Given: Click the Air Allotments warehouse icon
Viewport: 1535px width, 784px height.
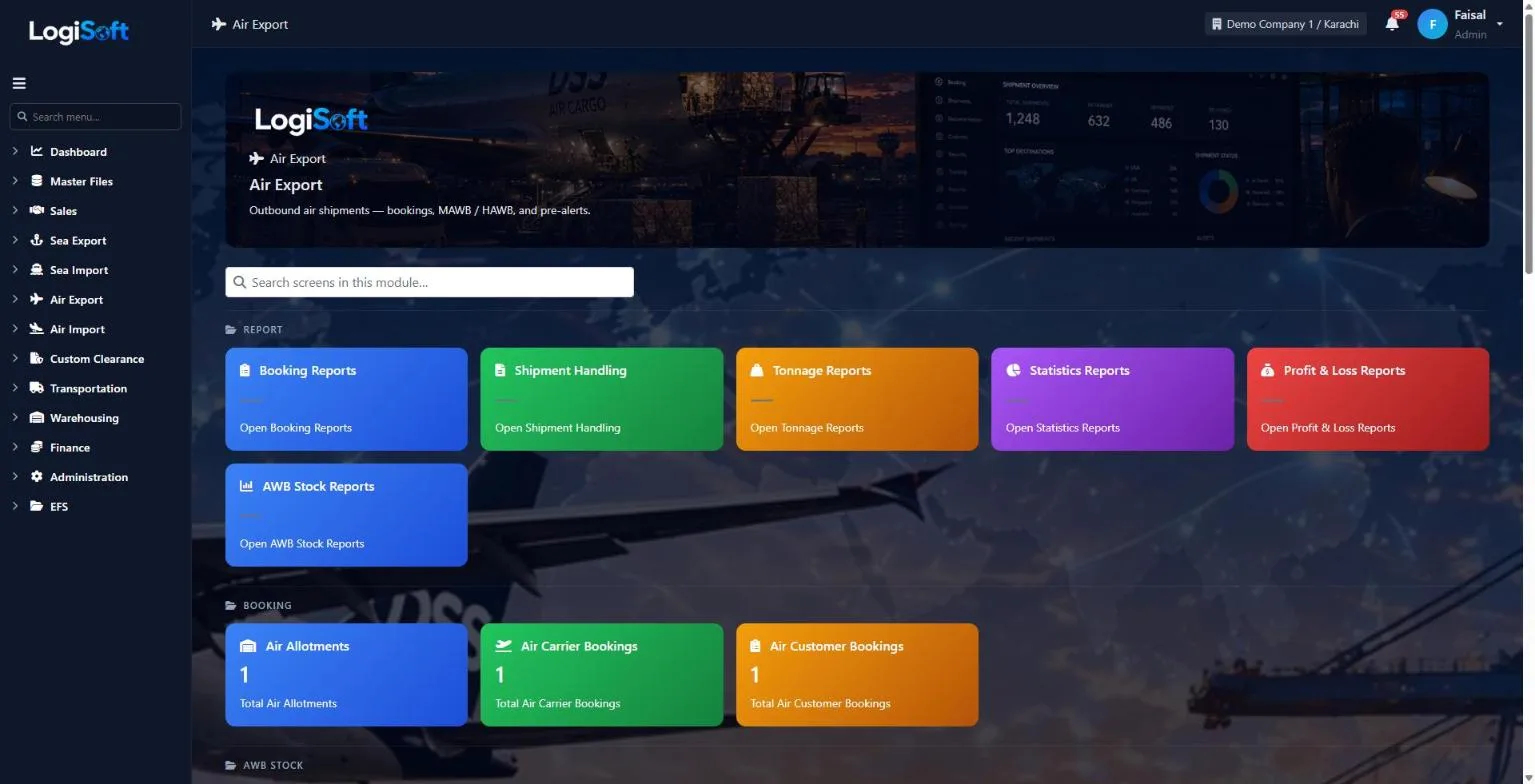Looking at the screenshot, I should tap(248, 646).
